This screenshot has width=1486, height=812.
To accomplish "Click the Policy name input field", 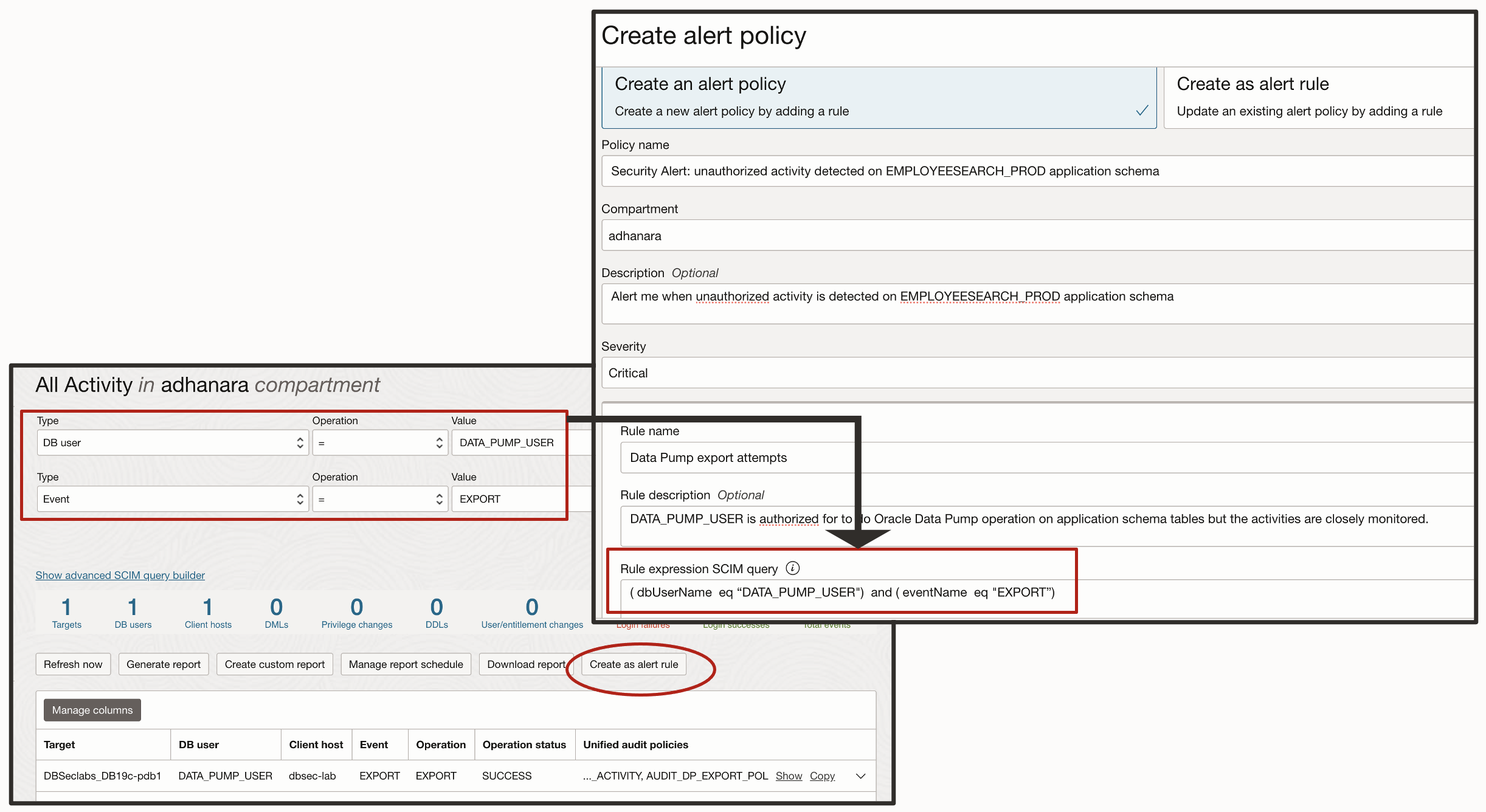I will (1034, 171).
